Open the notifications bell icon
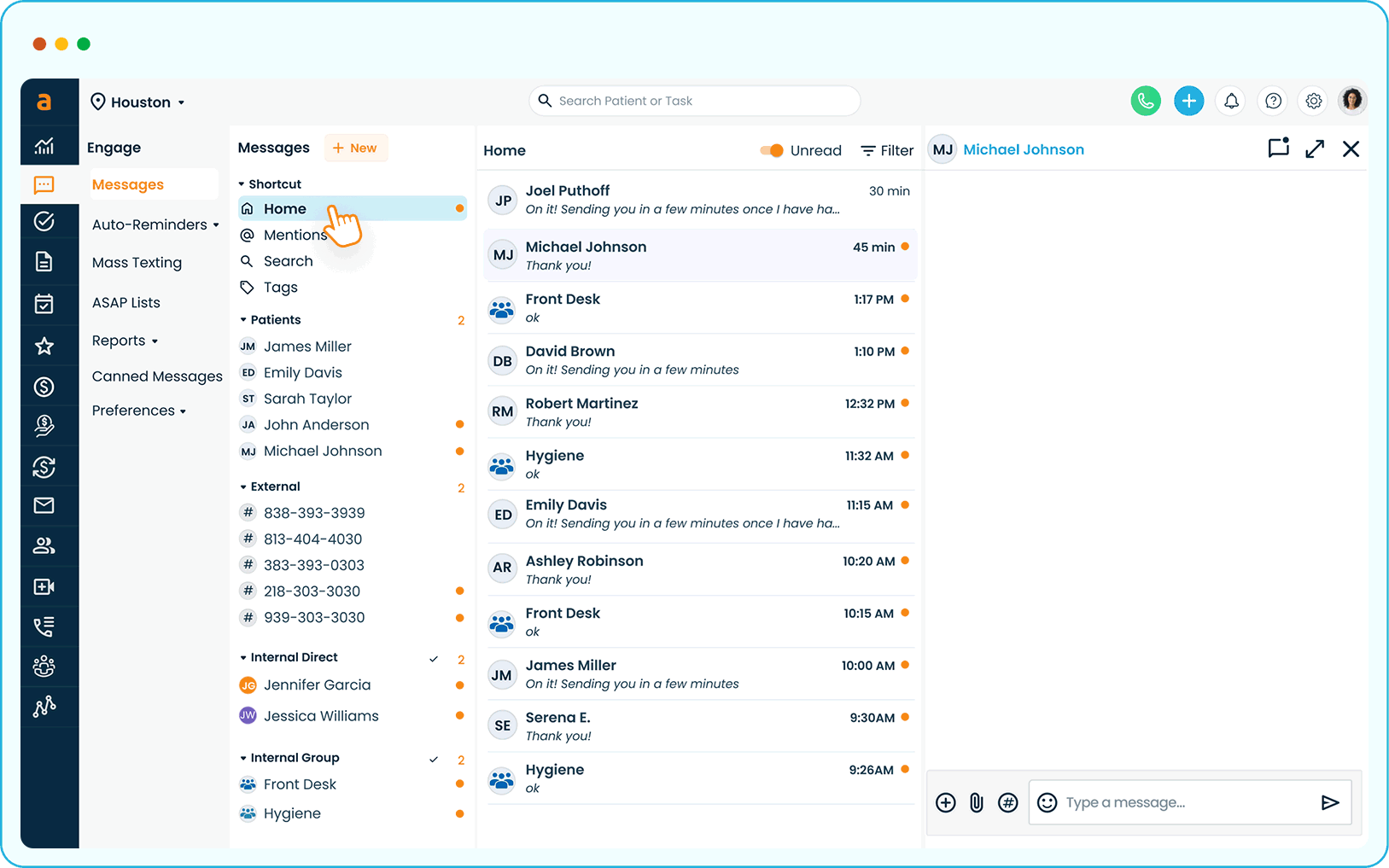This screenshot has height=868, width=1389. (x=1231, y=101)
